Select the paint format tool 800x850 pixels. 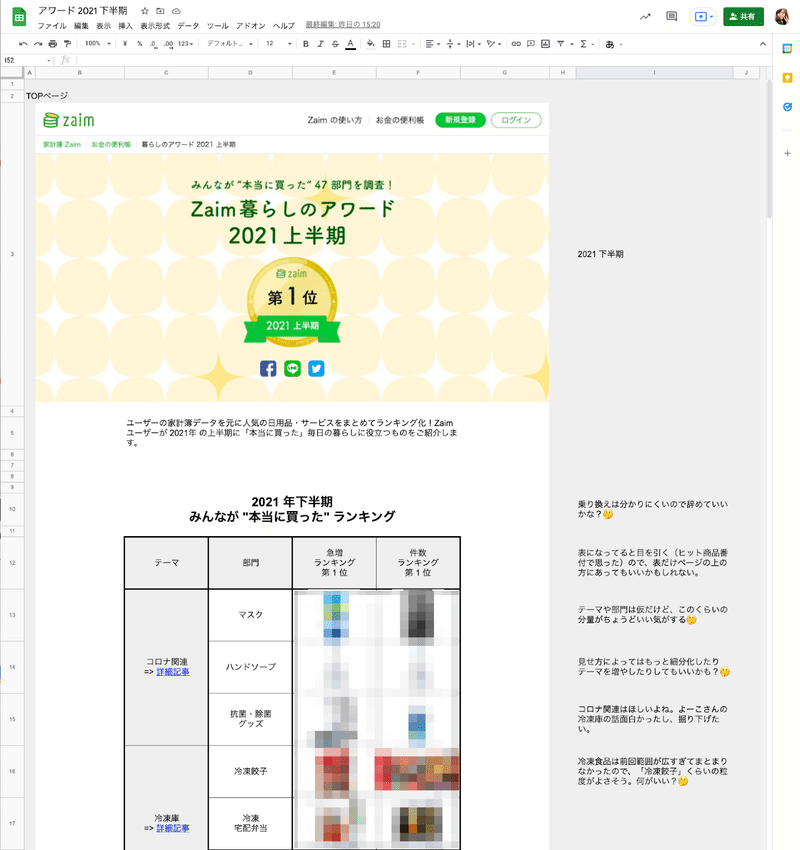67,44
